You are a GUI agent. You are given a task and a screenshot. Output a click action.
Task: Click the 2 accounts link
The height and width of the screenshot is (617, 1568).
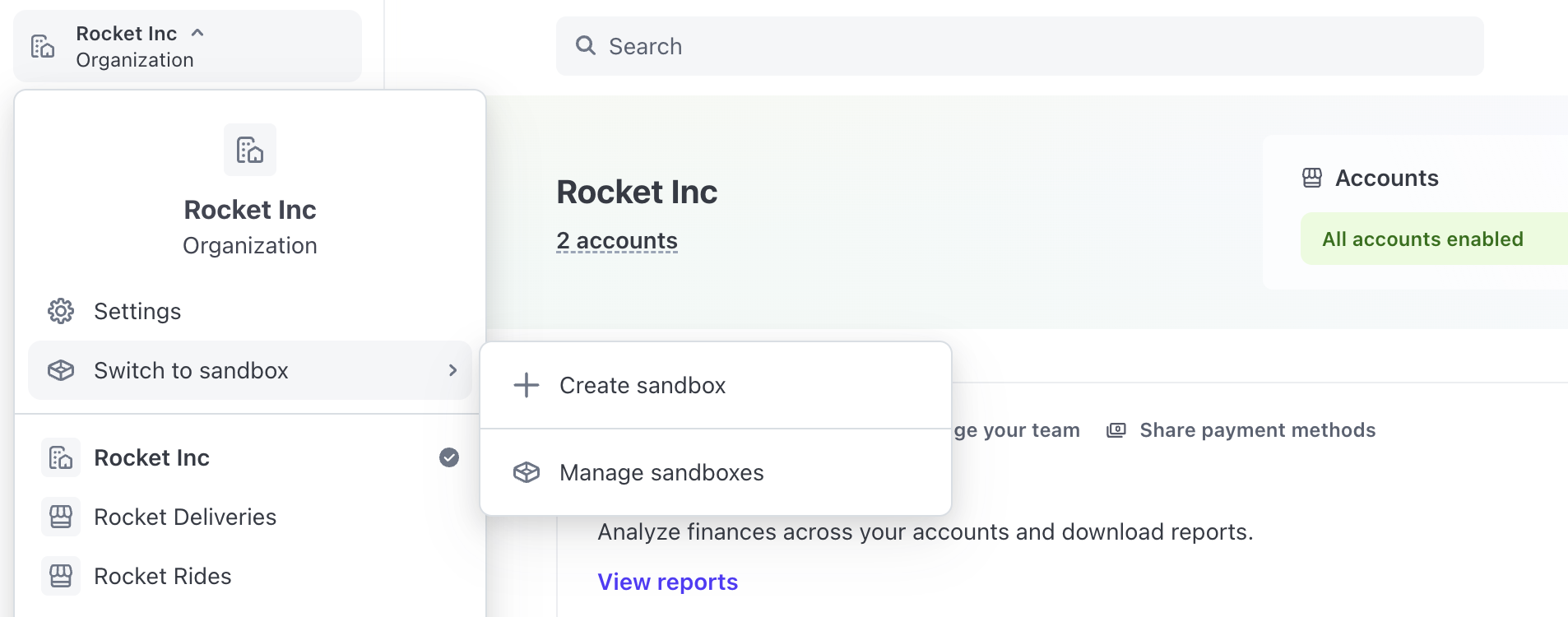pos(617,240)
